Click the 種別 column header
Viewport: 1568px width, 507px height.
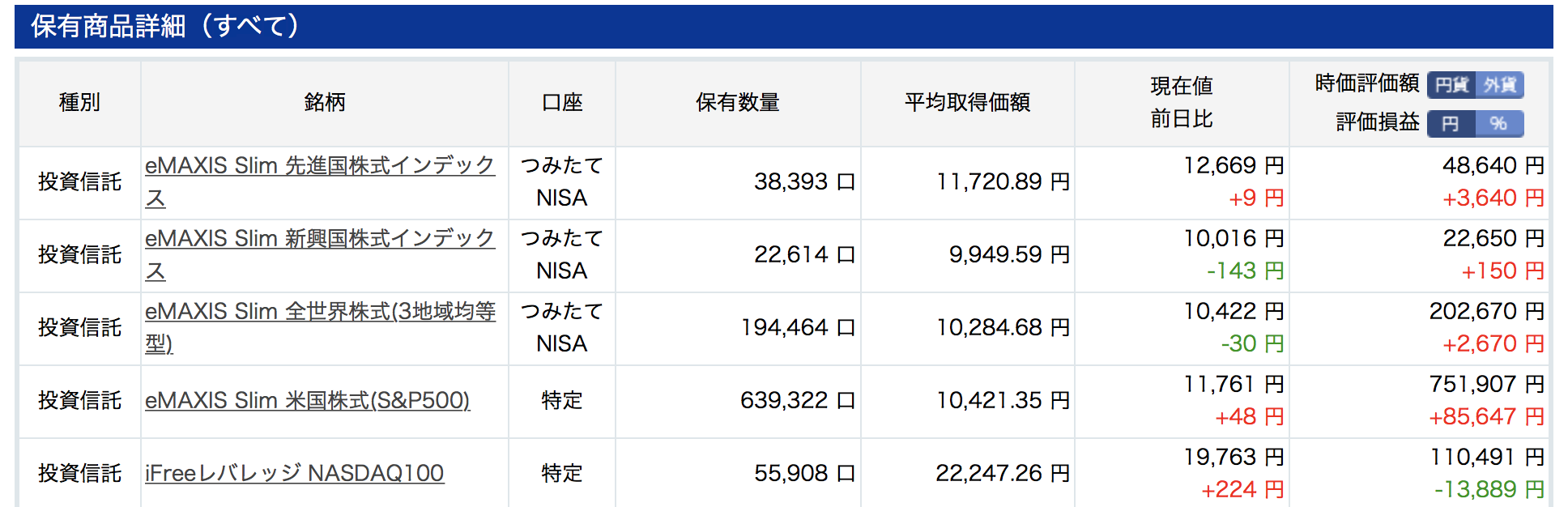(79, 103)
